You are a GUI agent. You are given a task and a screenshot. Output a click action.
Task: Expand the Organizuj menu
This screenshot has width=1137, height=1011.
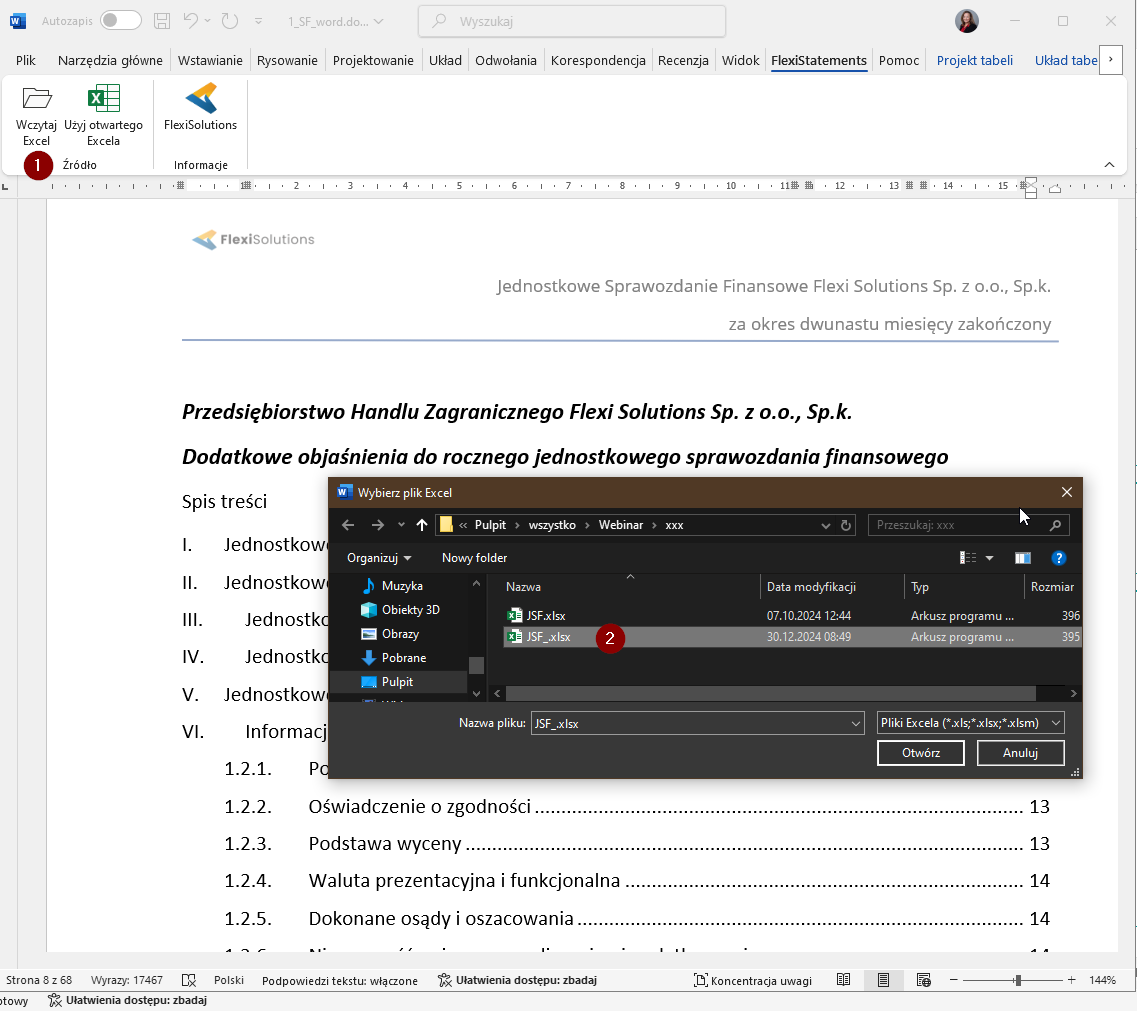click(379, 558)
